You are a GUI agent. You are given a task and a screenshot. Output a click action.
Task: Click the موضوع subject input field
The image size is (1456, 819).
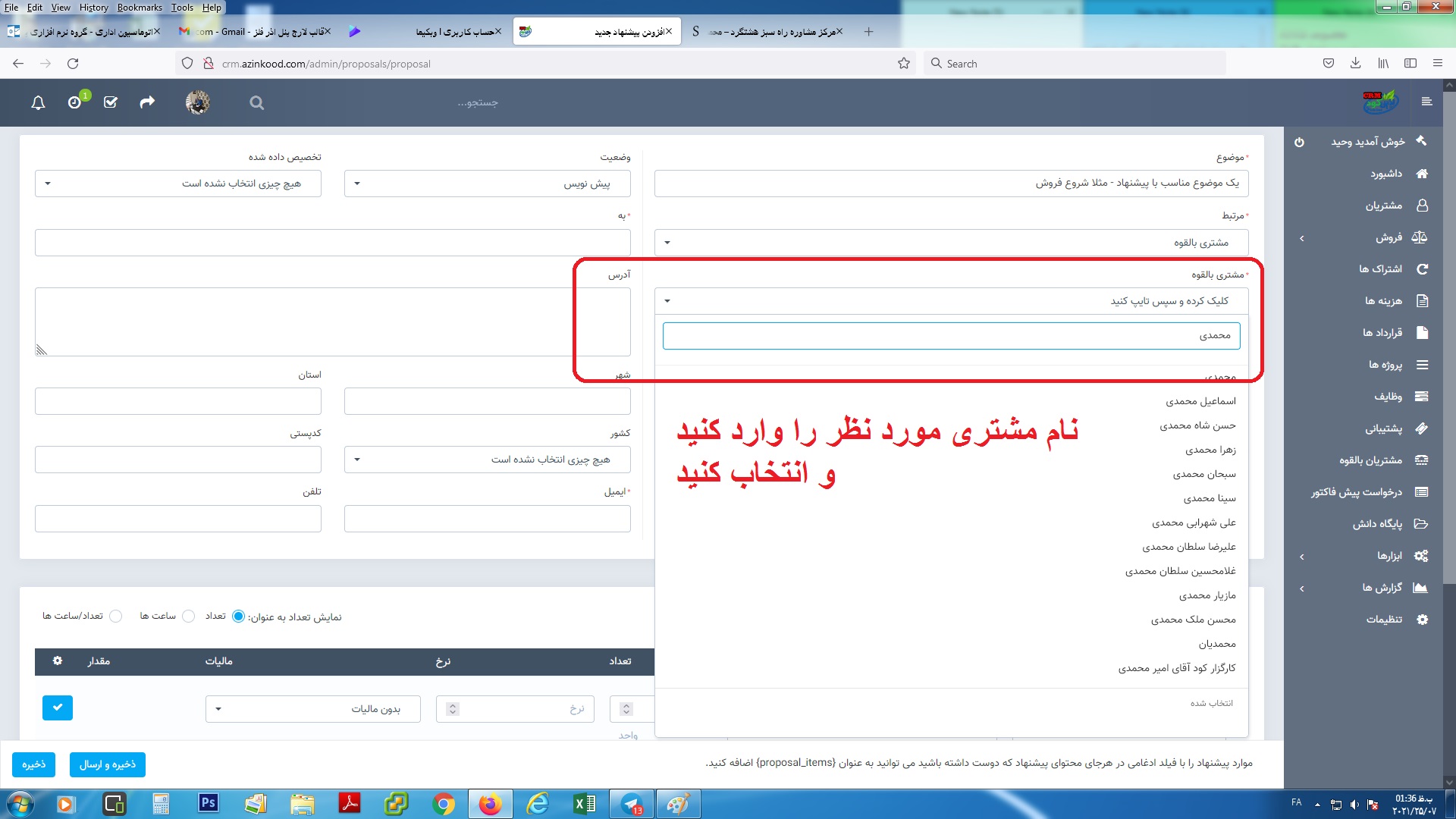click(x=952, y=184)
